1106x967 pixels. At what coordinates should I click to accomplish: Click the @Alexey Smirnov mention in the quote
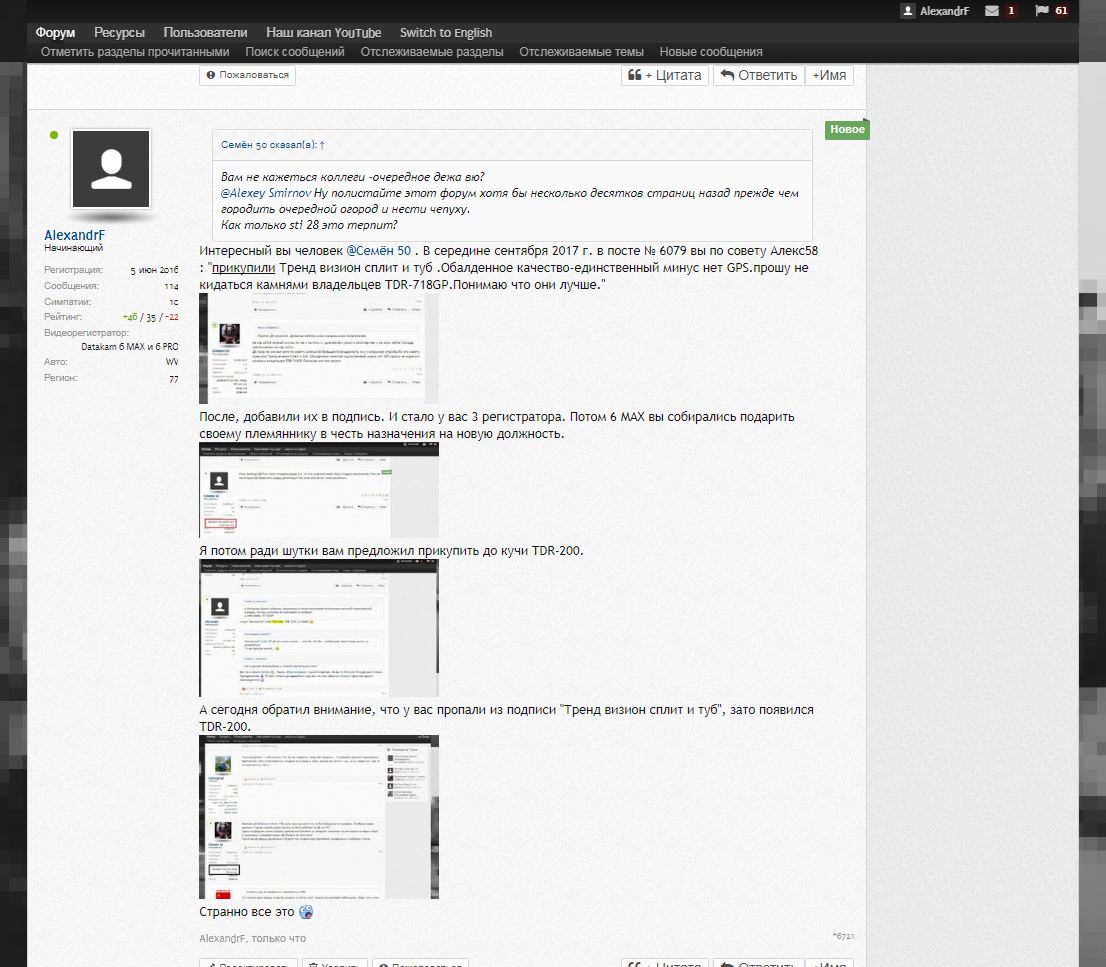pos(266,193)
